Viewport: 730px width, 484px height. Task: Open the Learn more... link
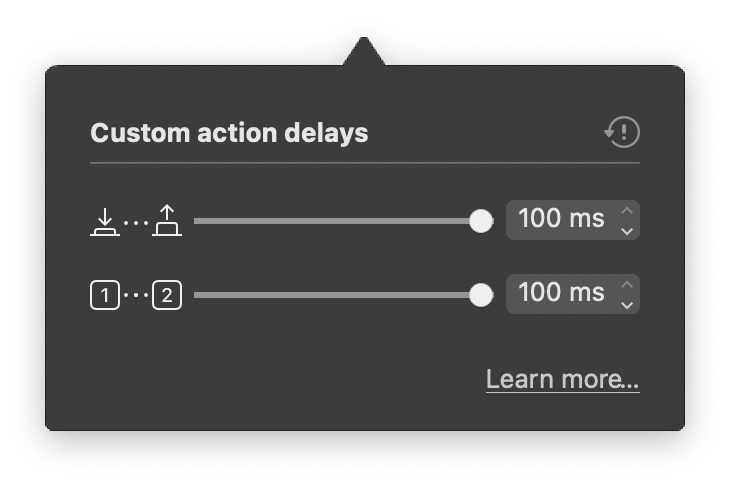pos(563,379)
